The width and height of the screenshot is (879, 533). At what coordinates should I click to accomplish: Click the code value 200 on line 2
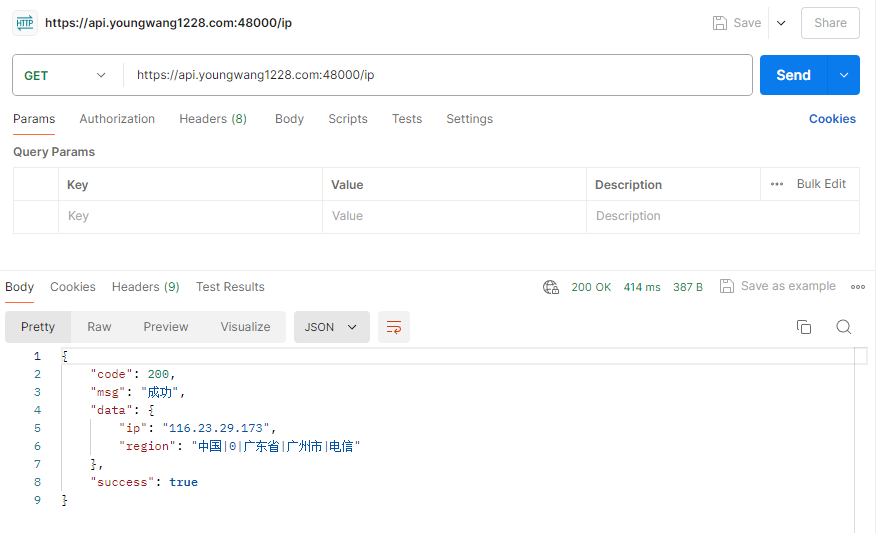(158, 374)
